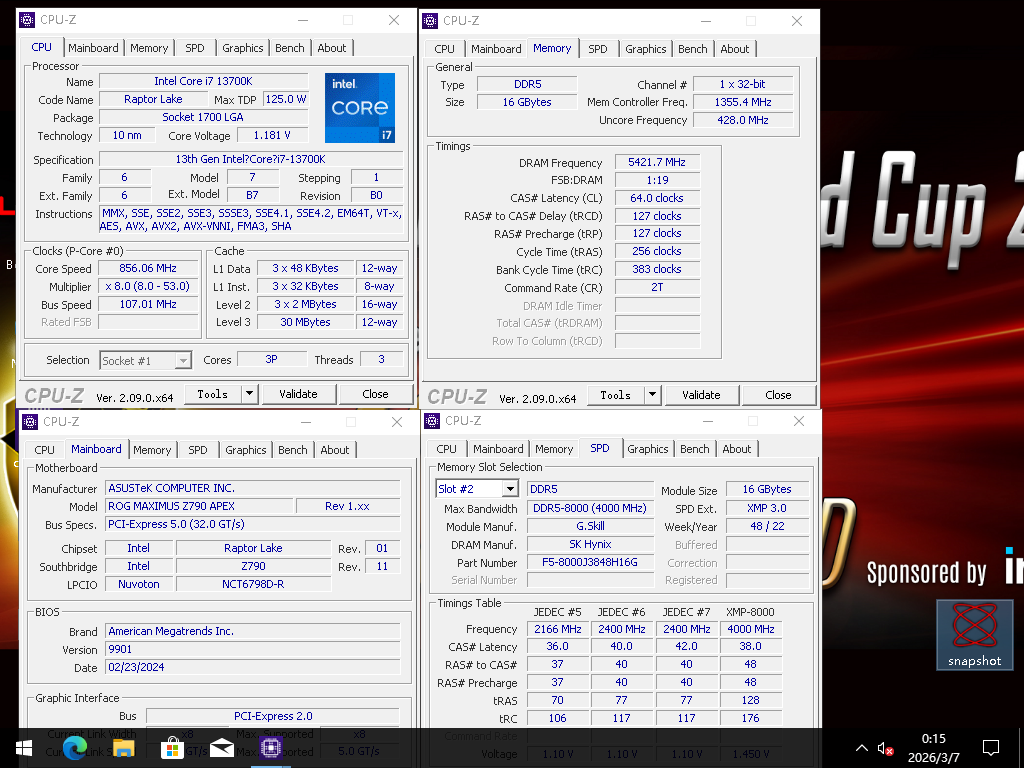Click muted speaker volume icon
The image size is (1024, 768).
886,748
